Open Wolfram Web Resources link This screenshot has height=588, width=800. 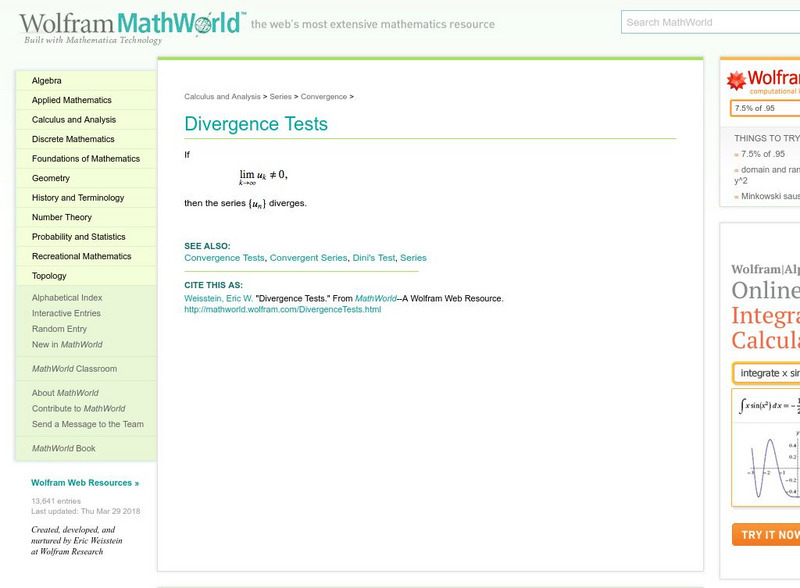[85, 483]
